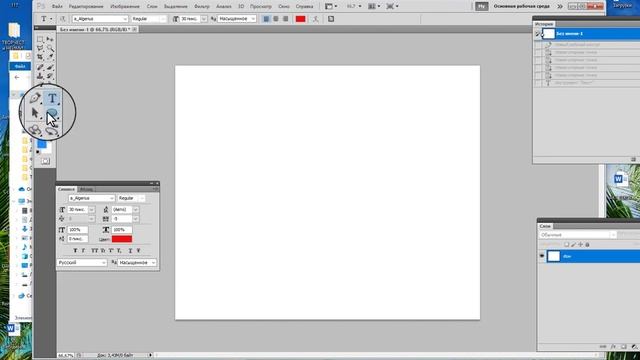Open anti-aliasing dropdown in options bar
The height and width of the screenshot is (360, 640).
(x=253, y=19)
